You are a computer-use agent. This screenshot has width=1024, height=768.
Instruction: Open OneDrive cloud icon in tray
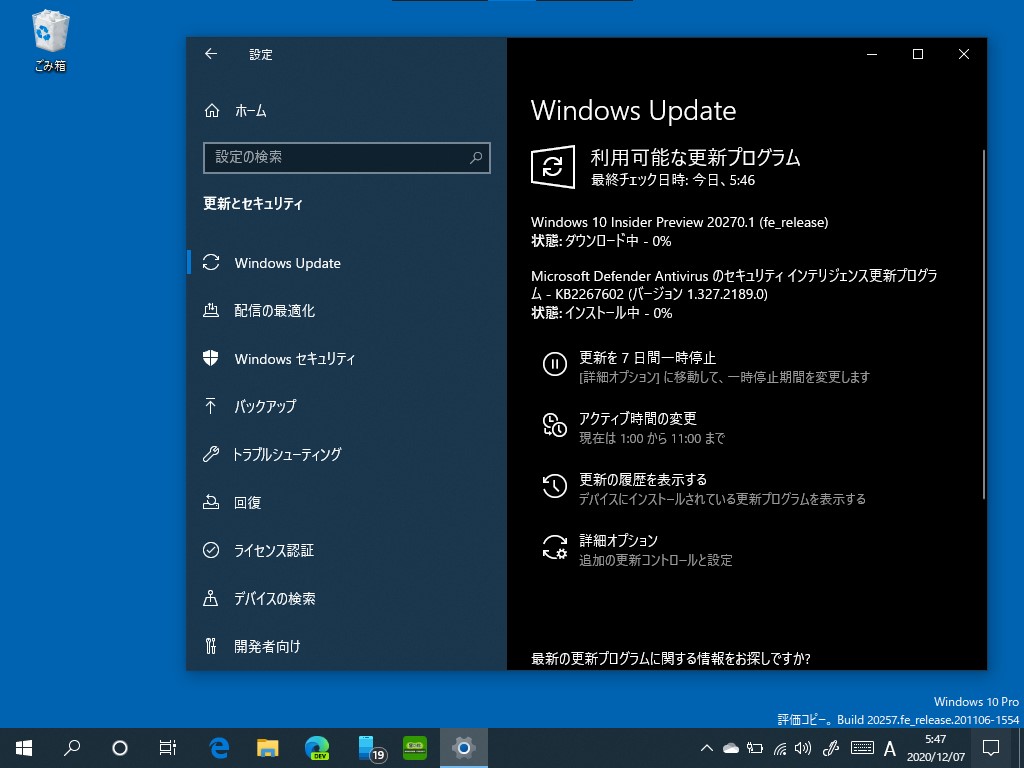[730, 748]
